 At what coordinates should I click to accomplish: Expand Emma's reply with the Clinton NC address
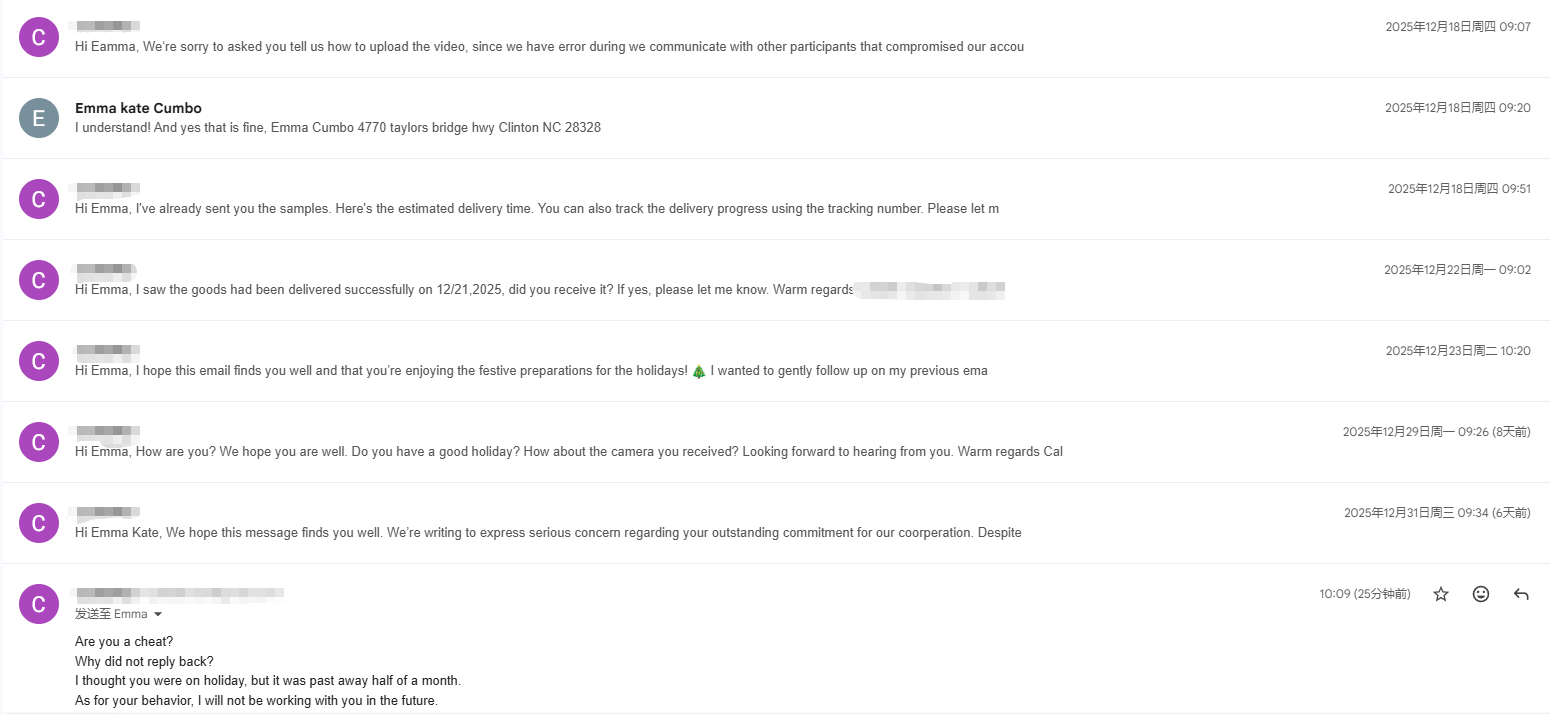pos(338,127)
